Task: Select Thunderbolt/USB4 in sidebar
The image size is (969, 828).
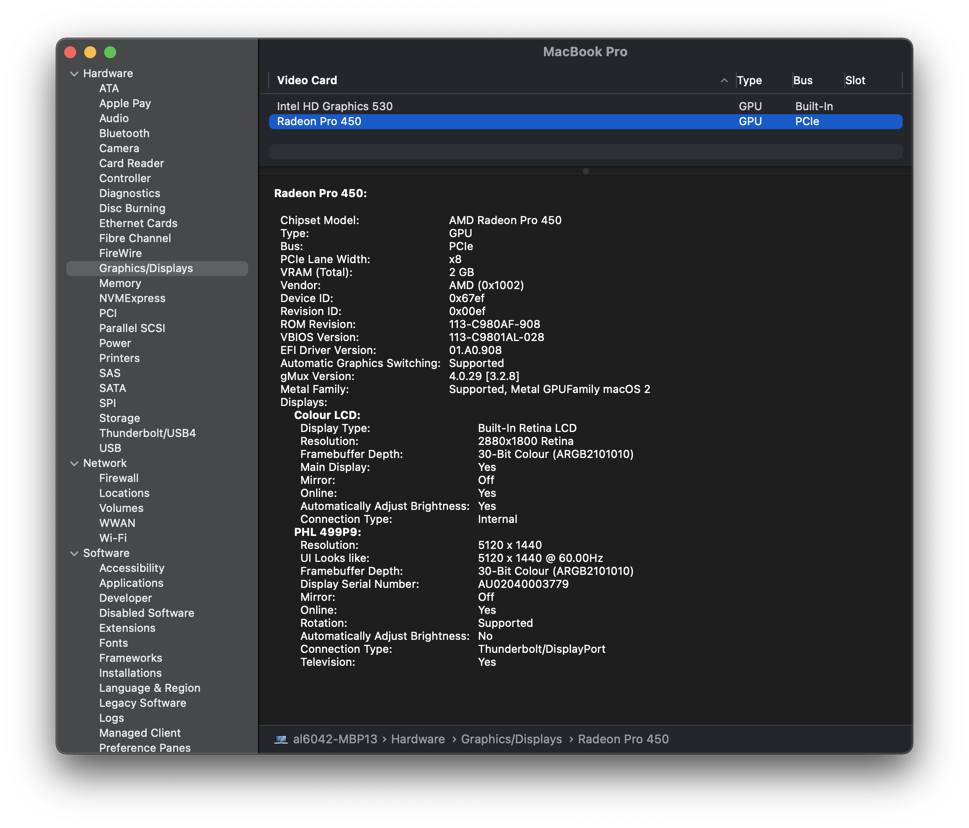Action: pyautogui.click(x=147, y=433)
